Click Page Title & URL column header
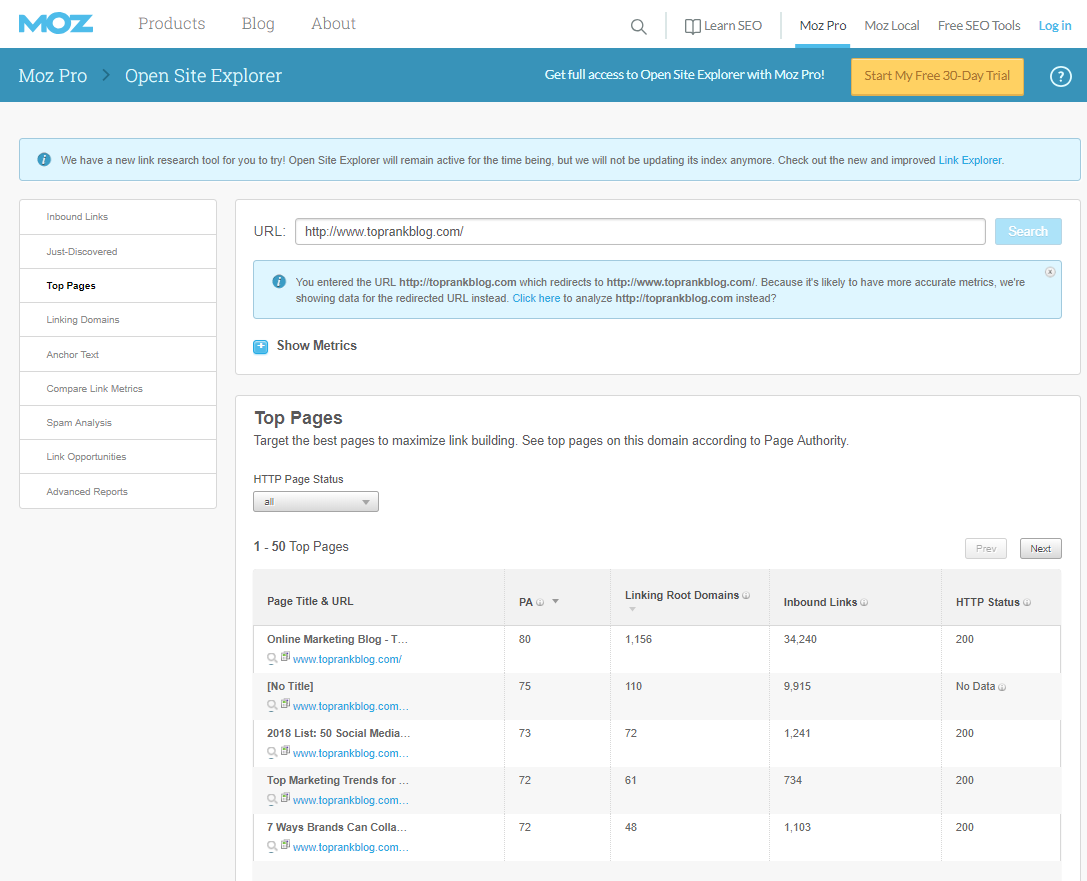 [x=310, y=602]
